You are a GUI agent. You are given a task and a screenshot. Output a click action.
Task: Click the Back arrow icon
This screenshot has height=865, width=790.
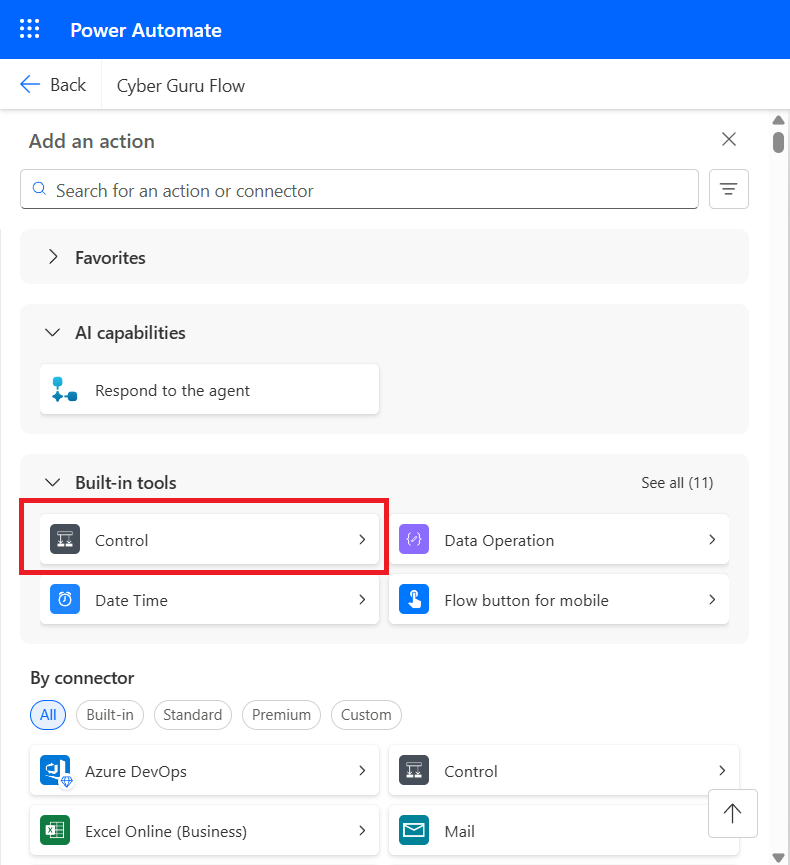30,84
